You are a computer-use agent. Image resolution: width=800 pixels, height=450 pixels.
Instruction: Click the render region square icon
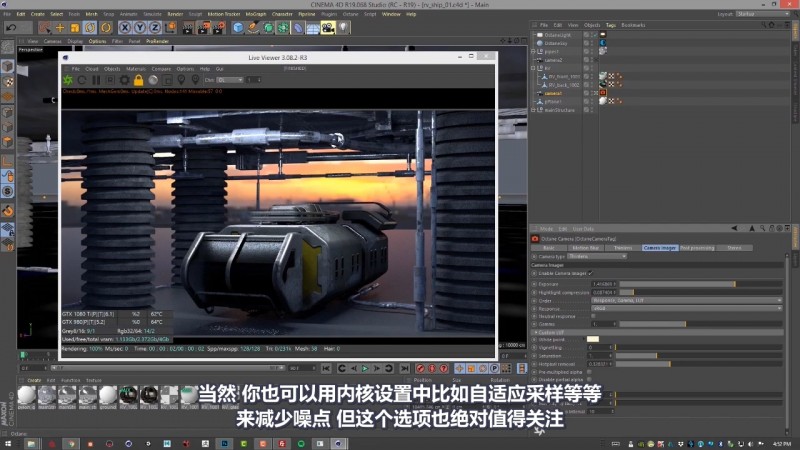pyautogui.click(x=167, y=80)
